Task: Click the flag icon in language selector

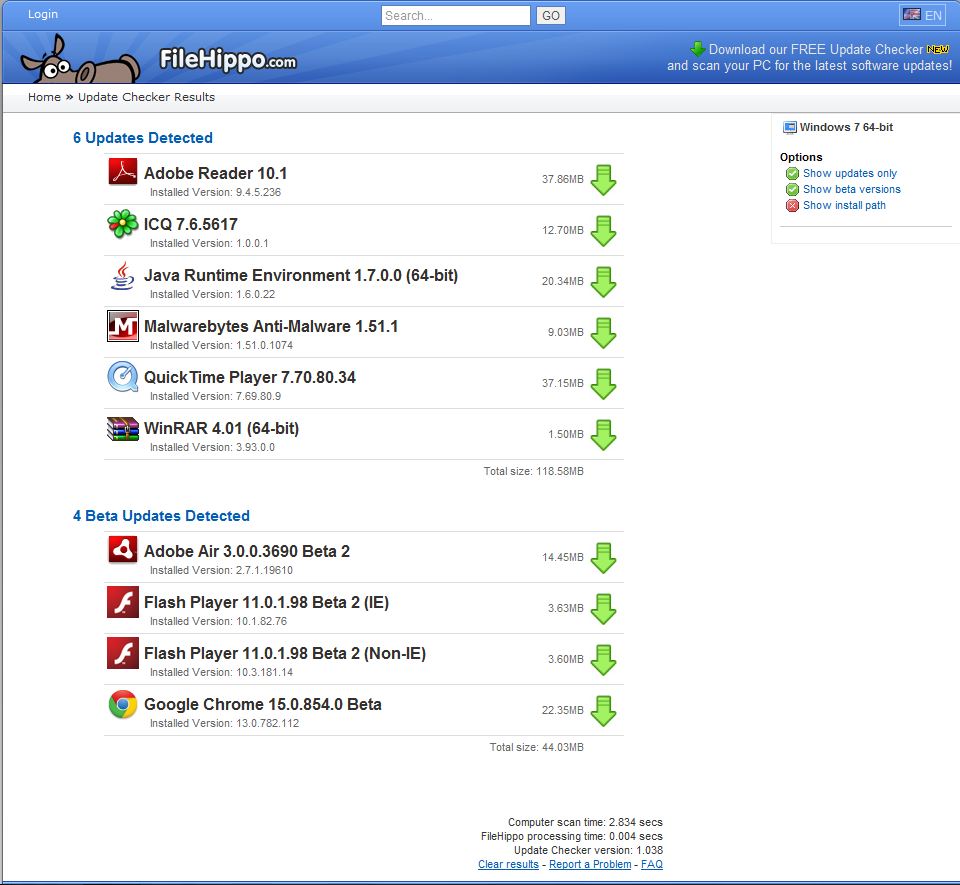Action: tap(912, 15)
